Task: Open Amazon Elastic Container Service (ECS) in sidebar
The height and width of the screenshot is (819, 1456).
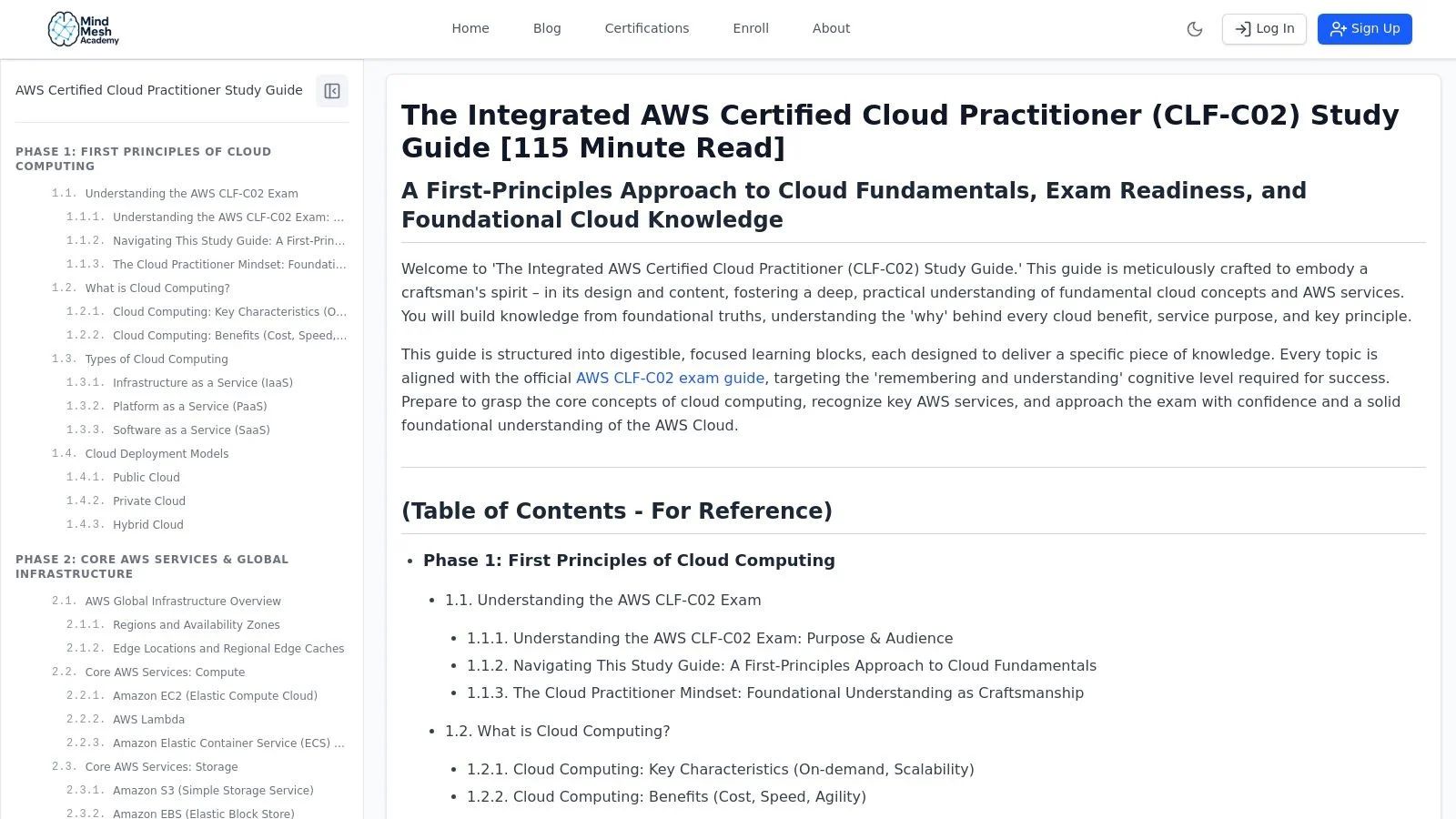Action: (x=228, y=743)
